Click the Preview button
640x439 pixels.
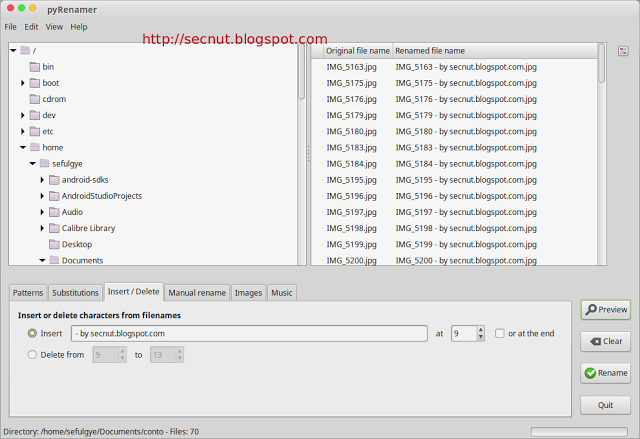click(x=606, y=310)
